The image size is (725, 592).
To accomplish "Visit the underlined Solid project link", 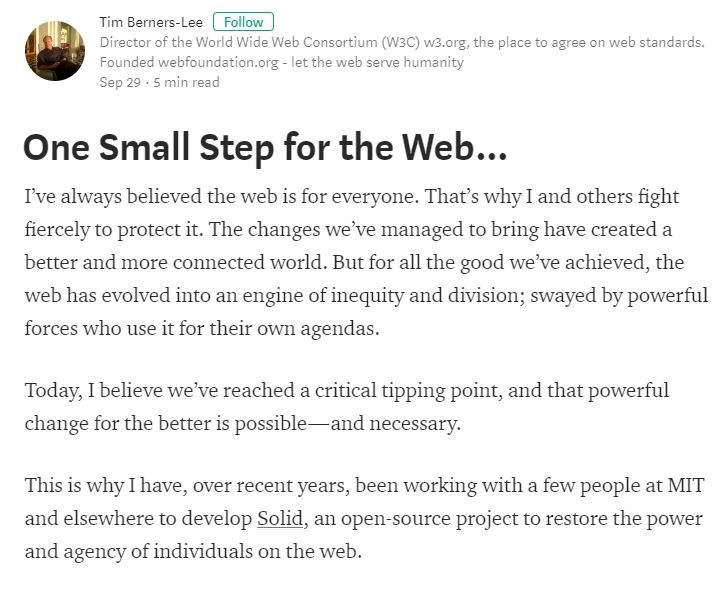I will (x=280, y=518).
